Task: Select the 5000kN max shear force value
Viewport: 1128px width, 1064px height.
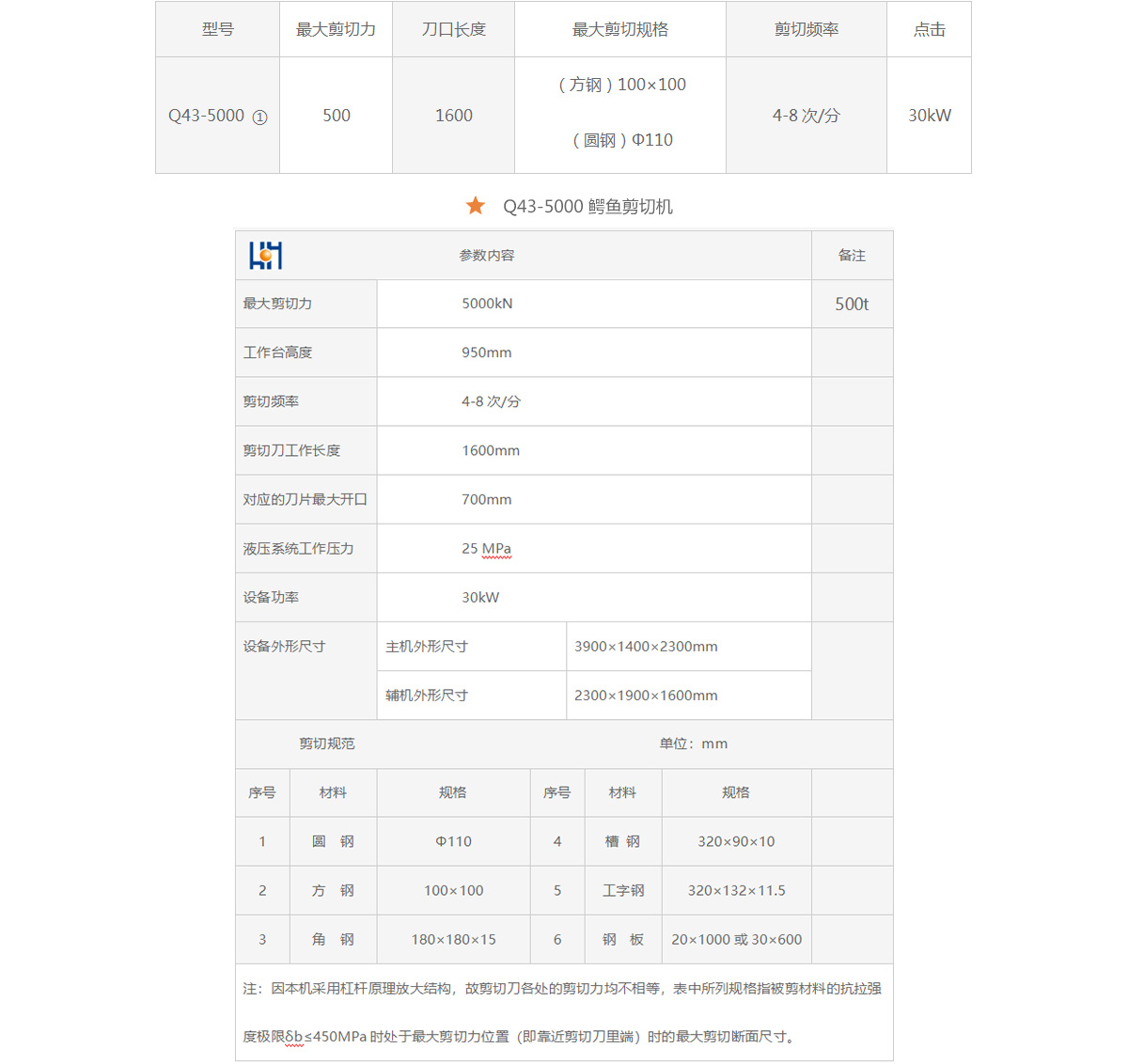Action: (487, 304)
